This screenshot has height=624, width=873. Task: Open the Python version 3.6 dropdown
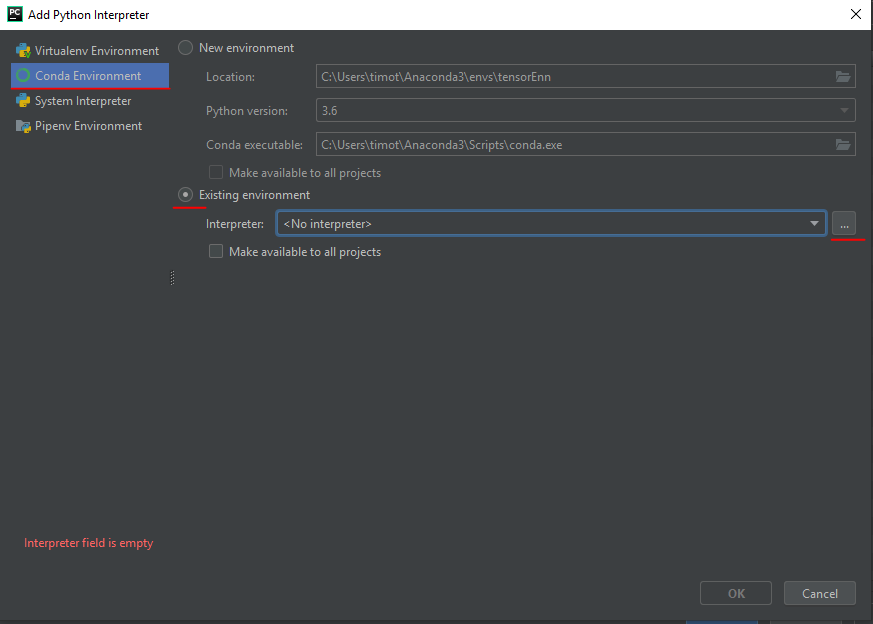(586, 111)
